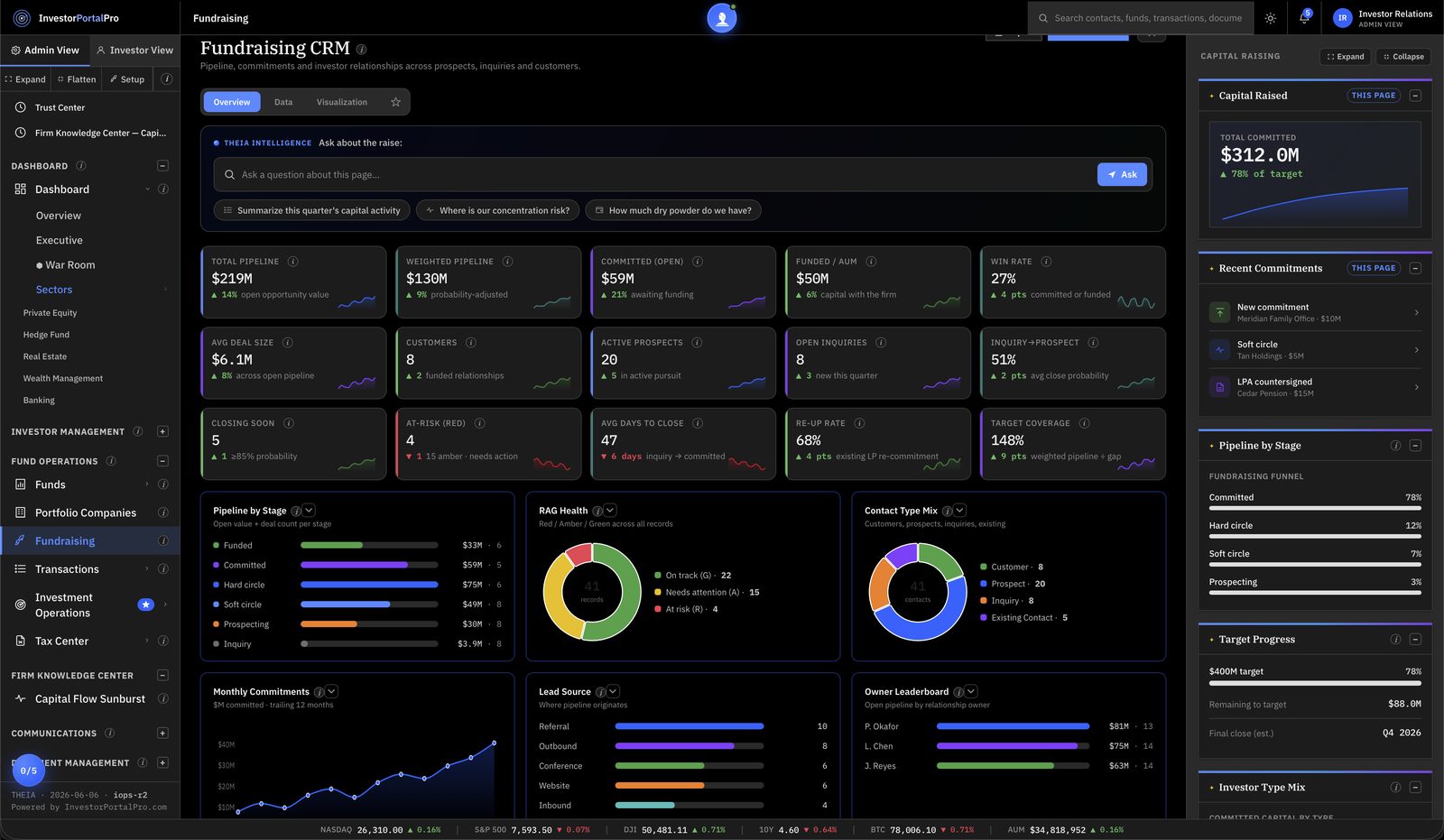This screenshot has width=1444, height=840.
Task: Click the star badge on Investment Operations
Action: (x=145, y=605)
